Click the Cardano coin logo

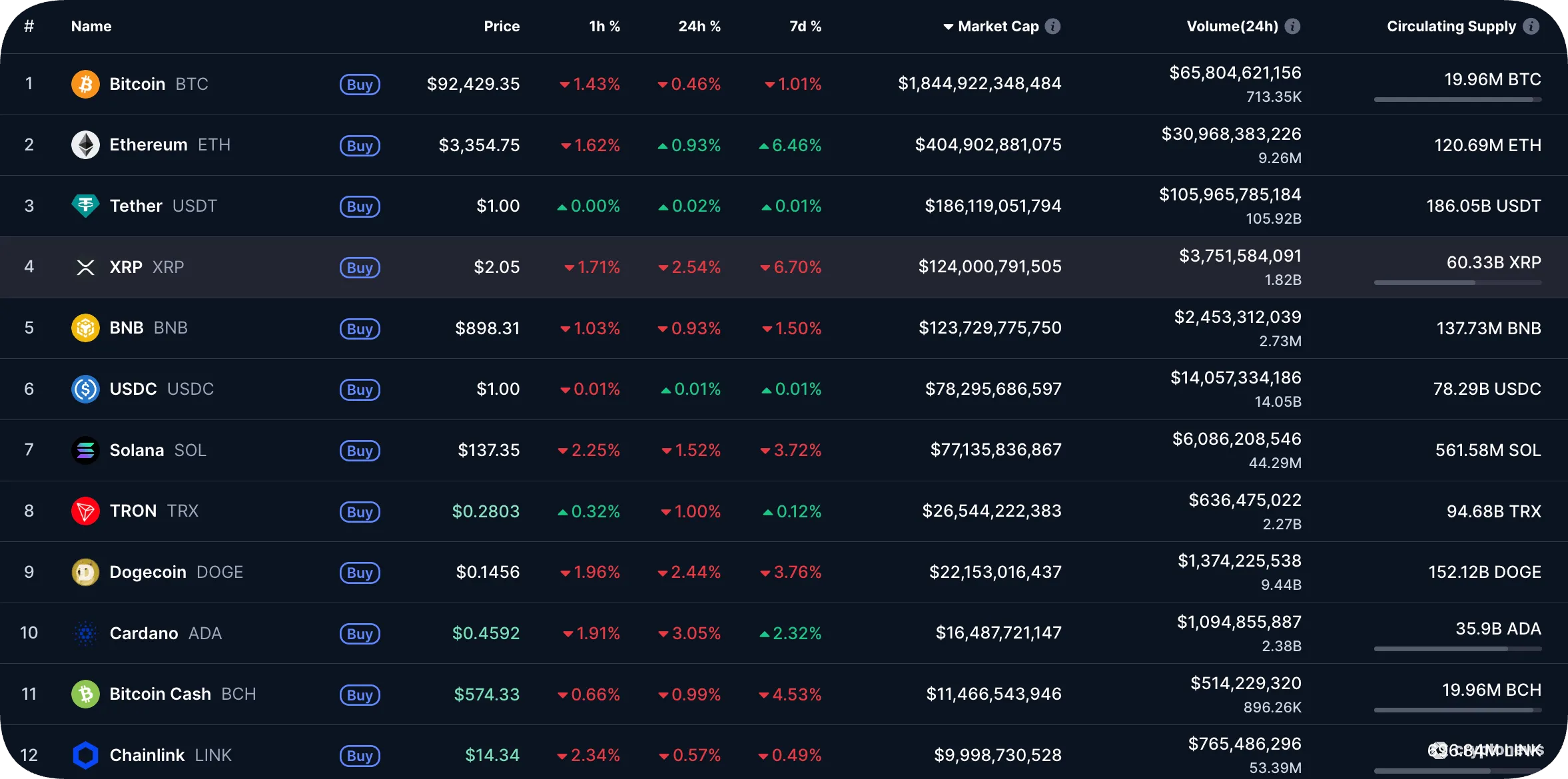pyautogui.click(x=85, y=633)
